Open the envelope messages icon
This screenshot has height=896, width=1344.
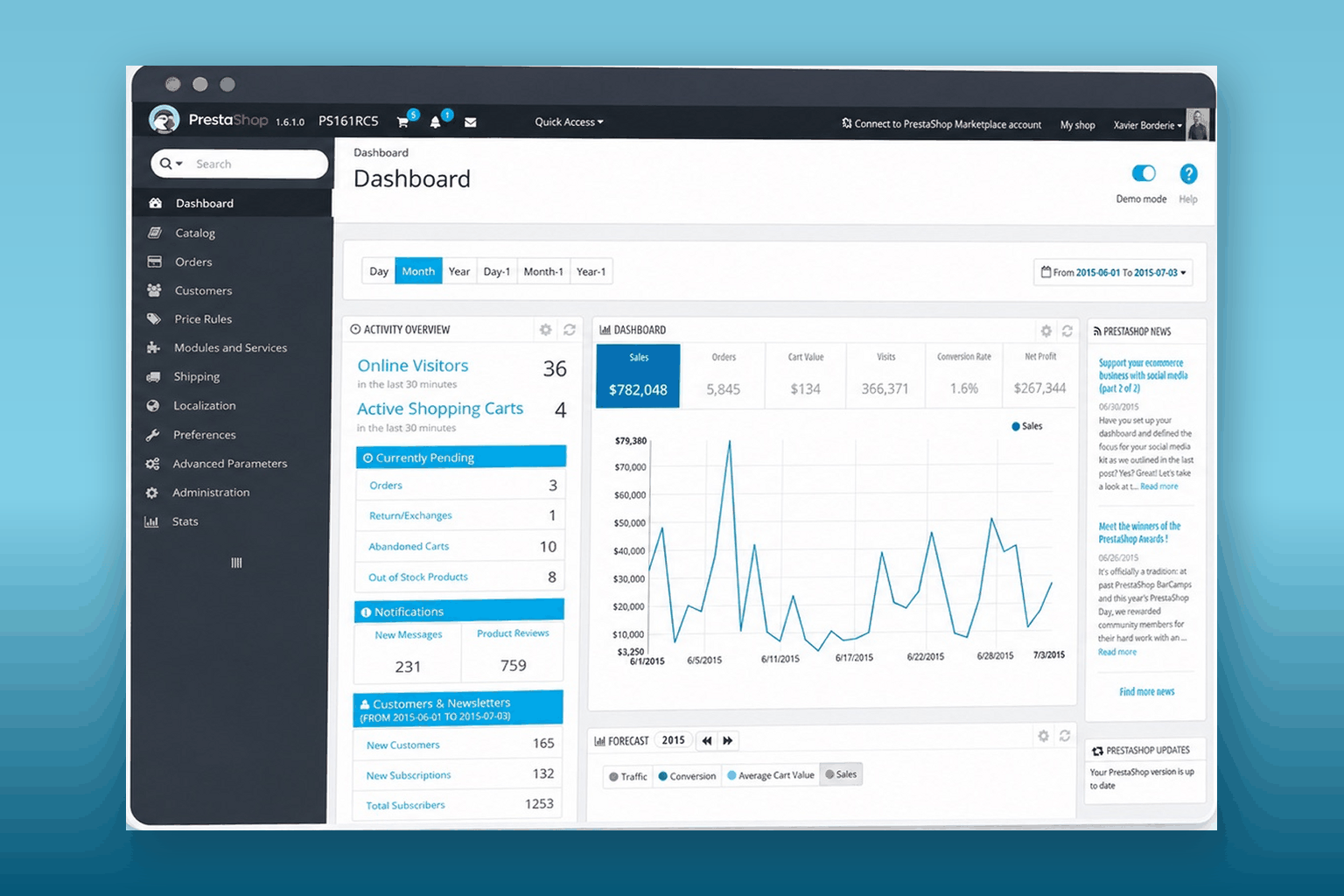click(471, 122)
